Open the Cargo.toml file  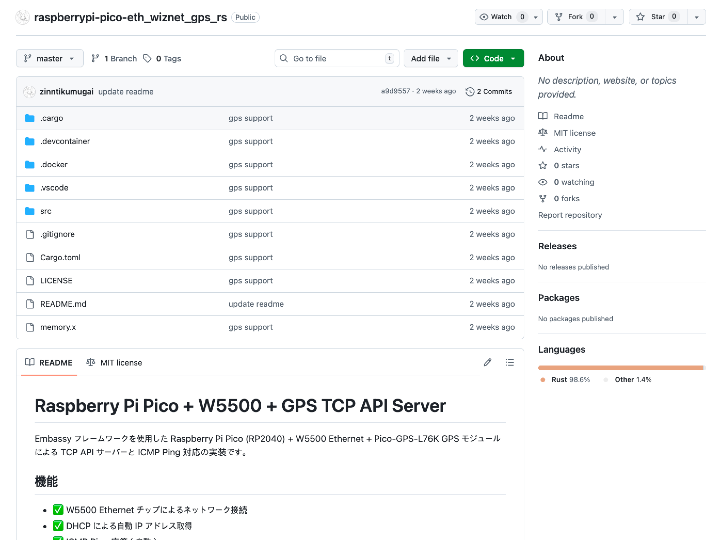point(60,257)
